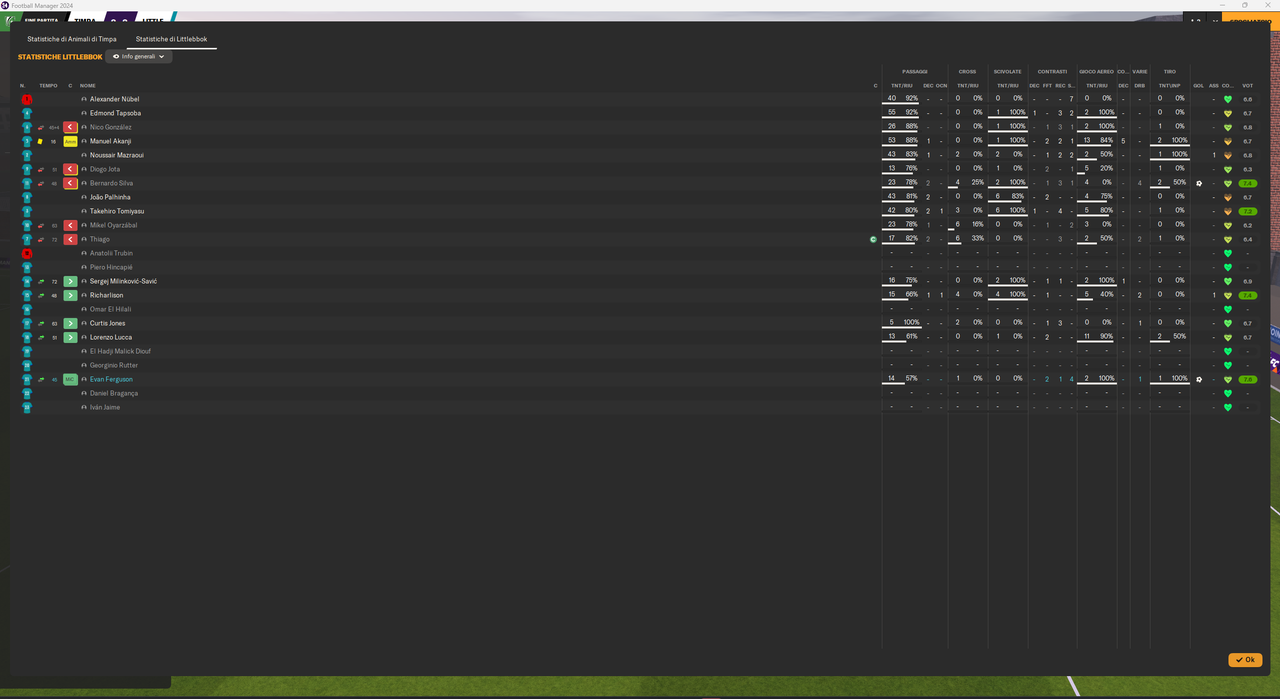Click the shirt icon beside Edmond Tapsoba
Screen dimensions: 1280x699
[27, 113]
